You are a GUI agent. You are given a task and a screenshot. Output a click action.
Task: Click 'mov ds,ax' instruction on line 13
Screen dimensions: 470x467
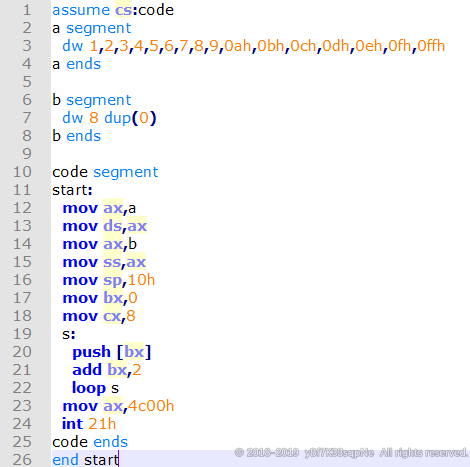(105, 226)
